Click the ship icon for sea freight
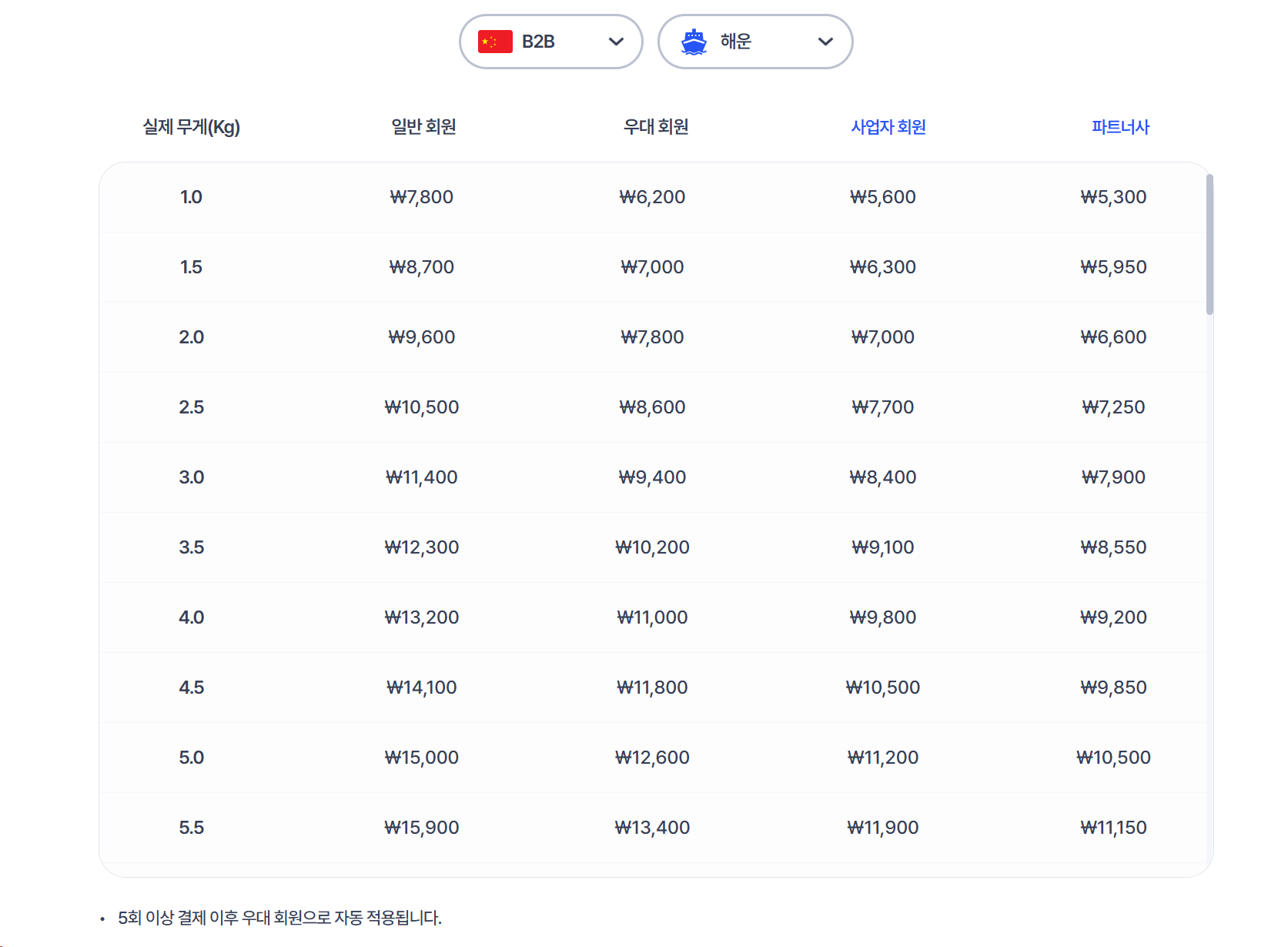This screenshot has height=947, width=1288. (x=694, y=42)
